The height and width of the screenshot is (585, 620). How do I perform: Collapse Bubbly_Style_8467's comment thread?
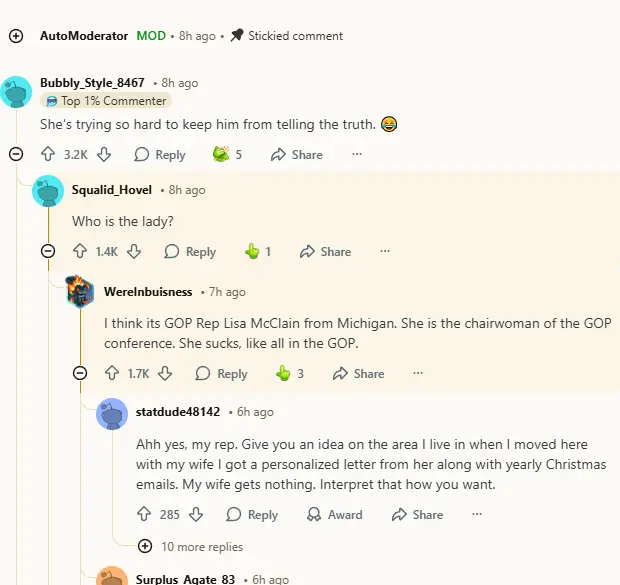click(x=16, y=155)
